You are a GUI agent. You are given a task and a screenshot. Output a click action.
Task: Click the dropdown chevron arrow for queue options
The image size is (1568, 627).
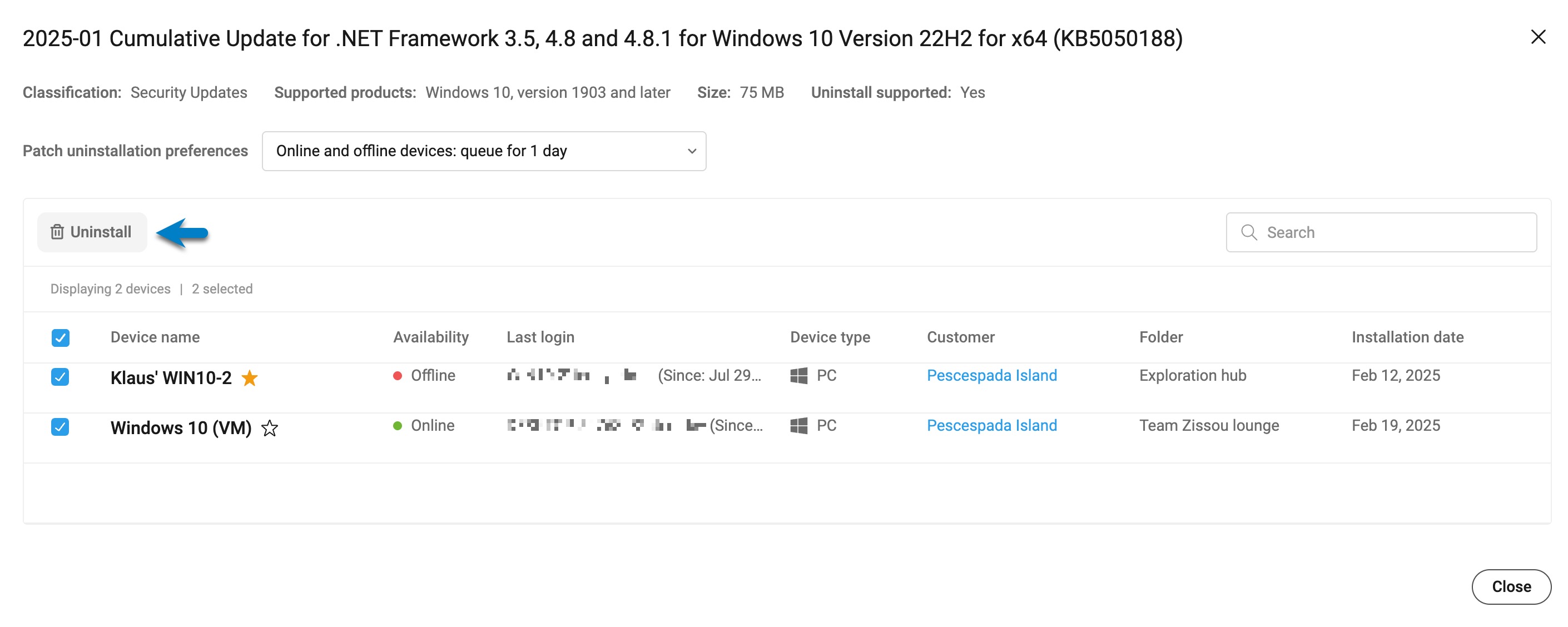pos(692,151)
